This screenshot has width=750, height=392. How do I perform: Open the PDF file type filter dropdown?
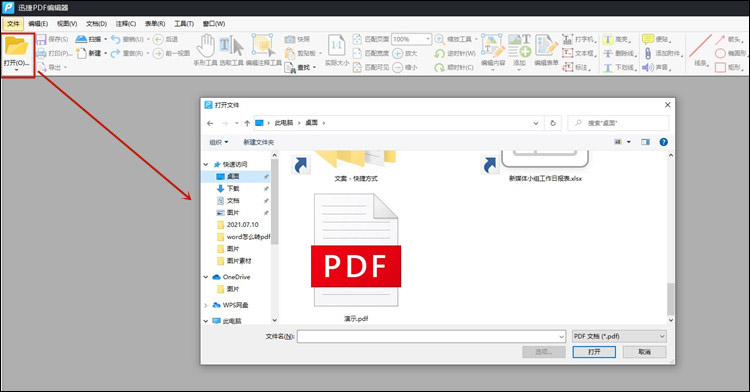point(619,336)
